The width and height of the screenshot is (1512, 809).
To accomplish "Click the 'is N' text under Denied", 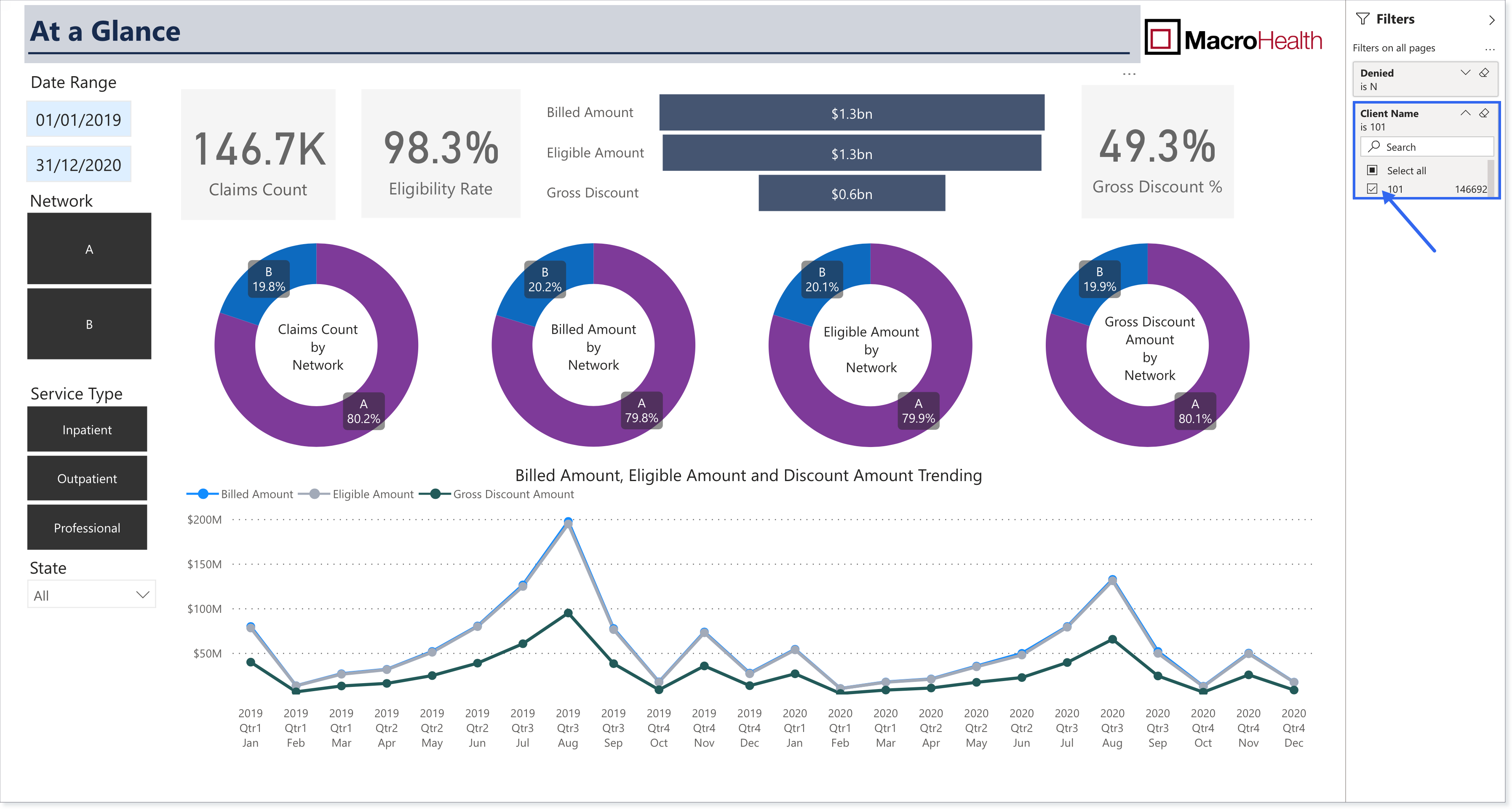I will 1368,87.
